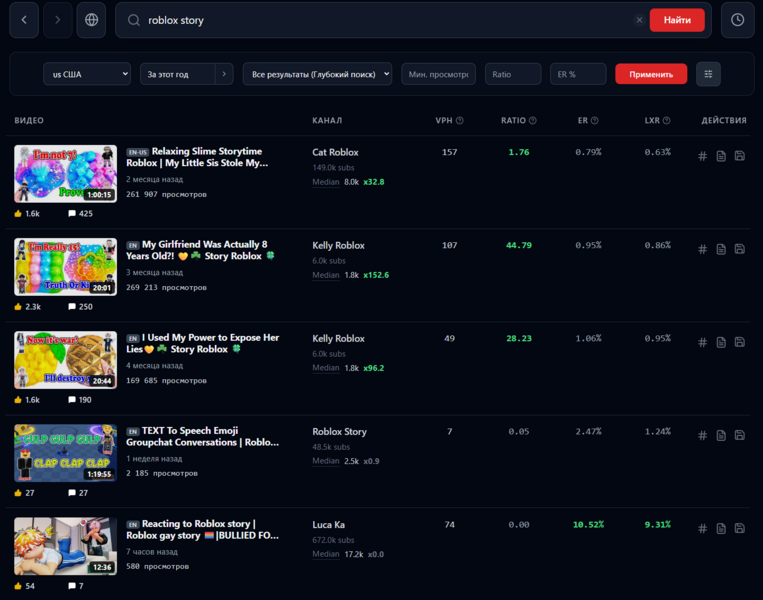763x600 pixels.
Task: Click save icon for Luca Ka video
Action: point(739,528)
